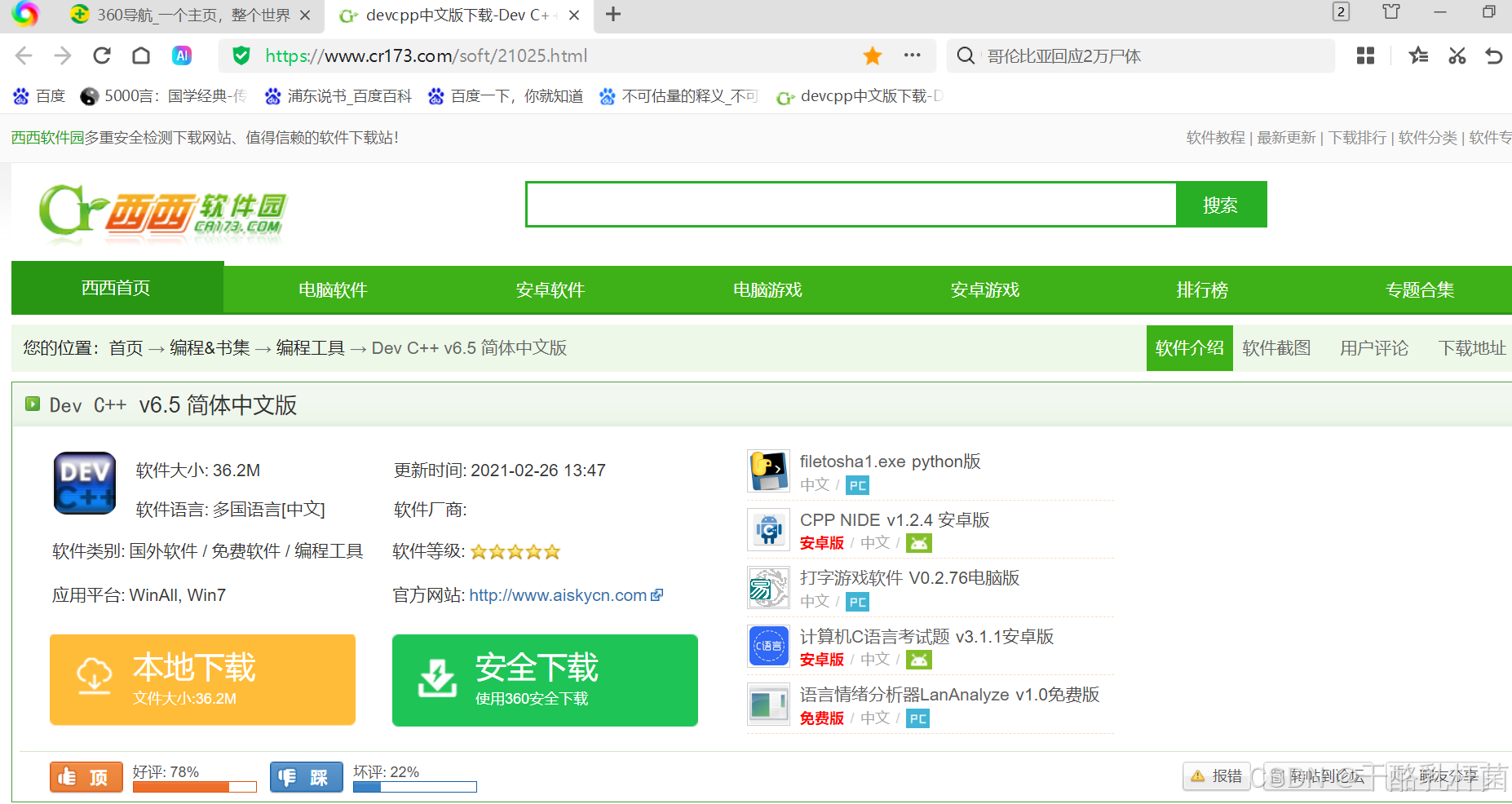Click the orange 本地下载 button
The width and height of the screenshot is (1512, 804).
coord(202,679)
